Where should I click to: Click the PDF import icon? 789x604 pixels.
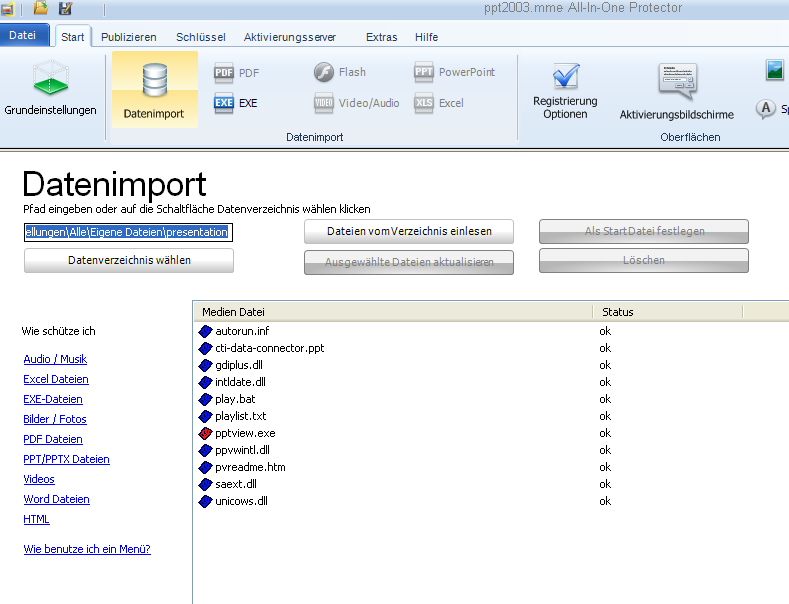pyautogui.click(x=224, y=72)
